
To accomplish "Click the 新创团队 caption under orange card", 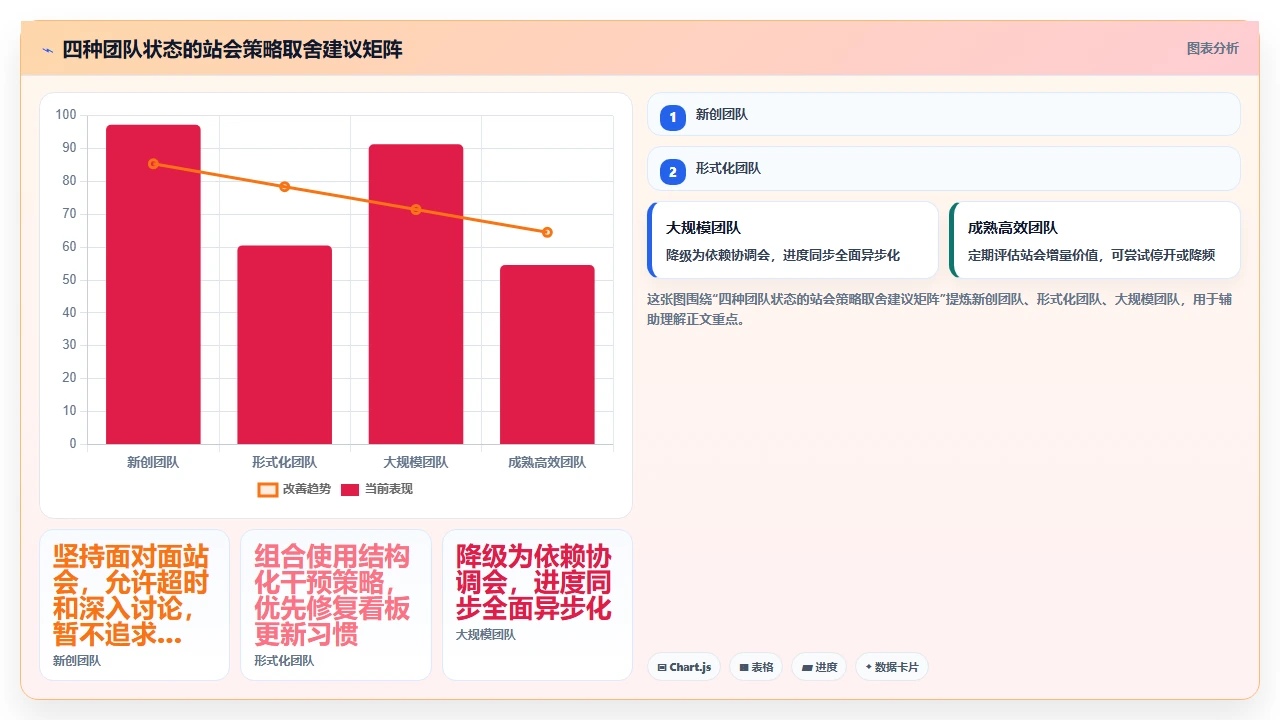I will coord(76,661).
